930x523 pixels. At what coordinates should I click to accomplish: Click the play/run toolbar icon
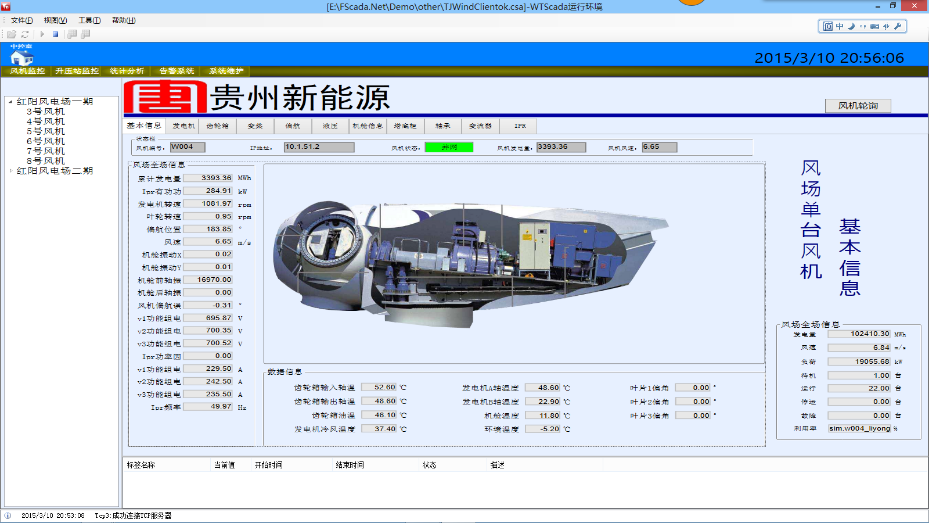coord(42,34)
